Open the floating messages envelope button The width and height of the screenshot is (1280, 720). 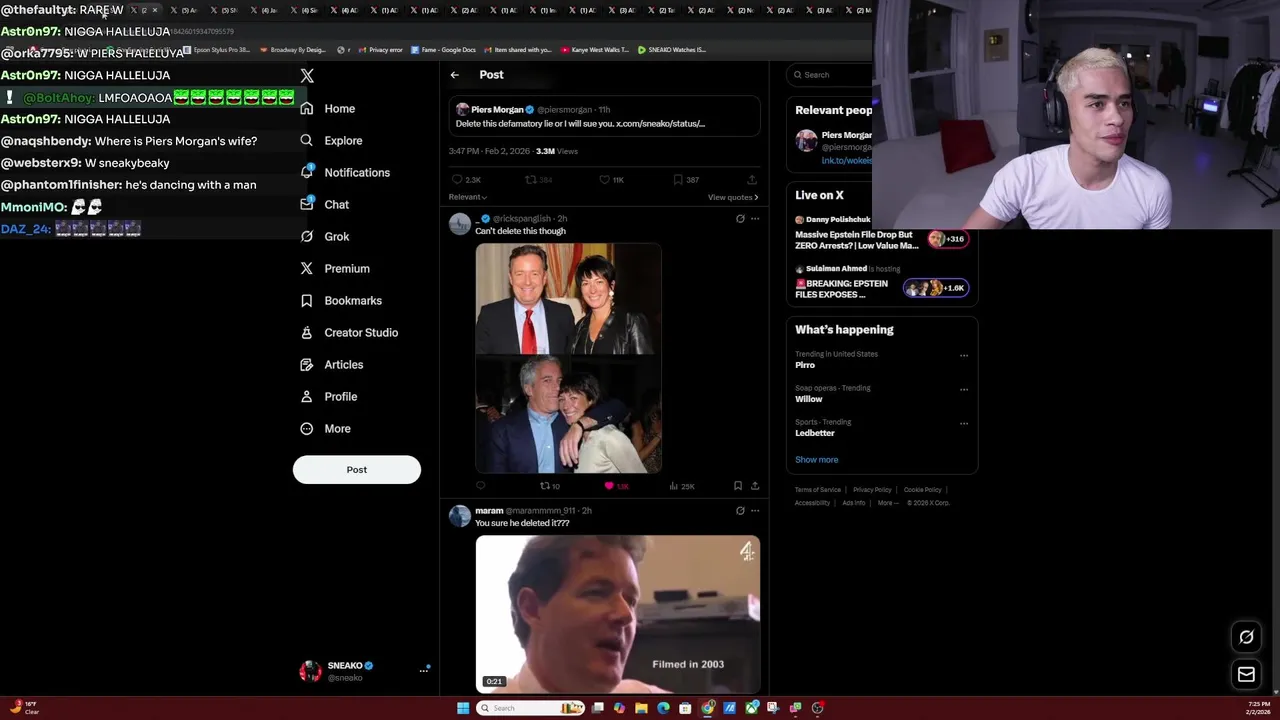[x=1246, y=675]
